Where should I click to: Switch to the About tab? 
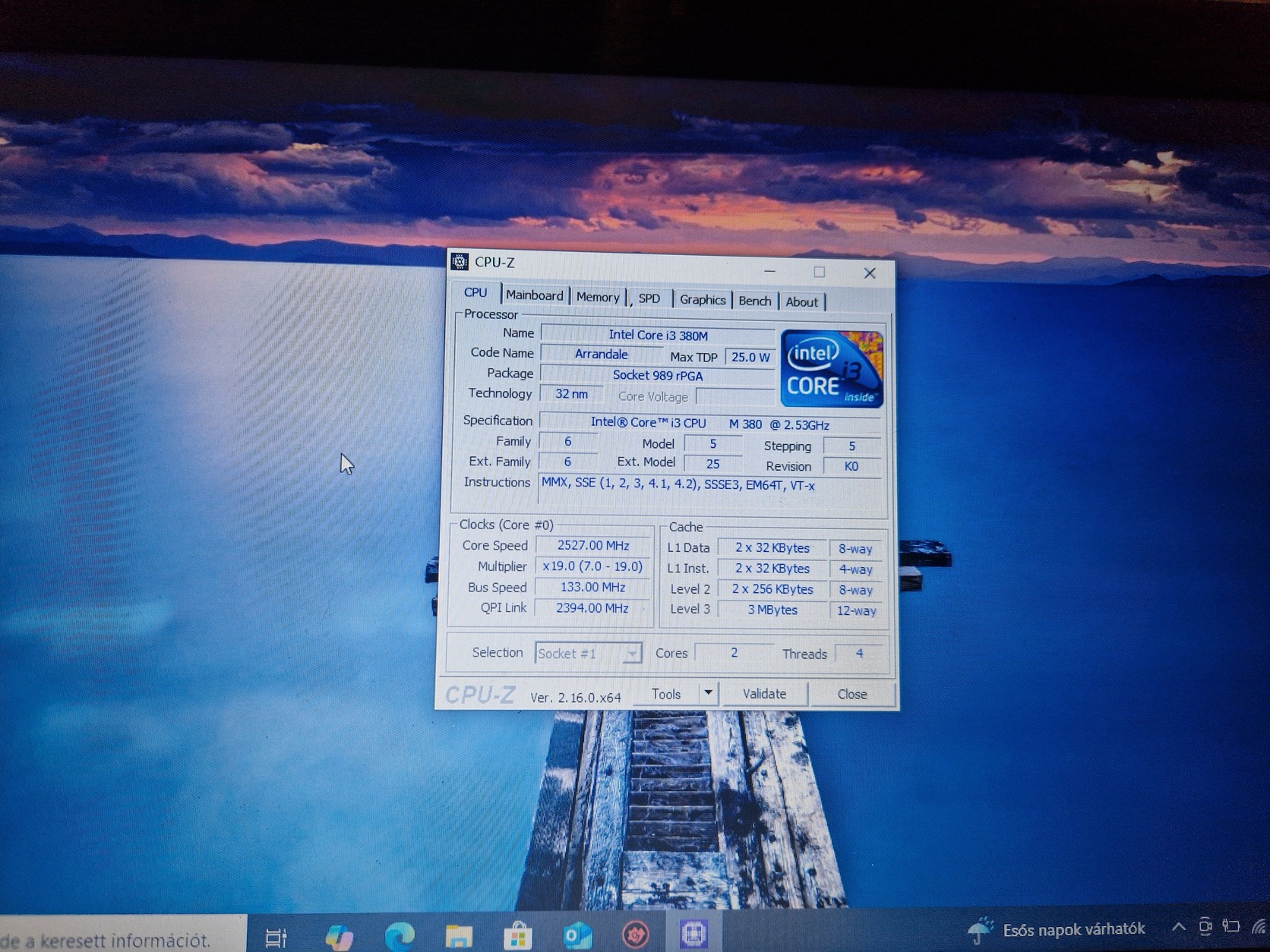[x=802, y=301]
